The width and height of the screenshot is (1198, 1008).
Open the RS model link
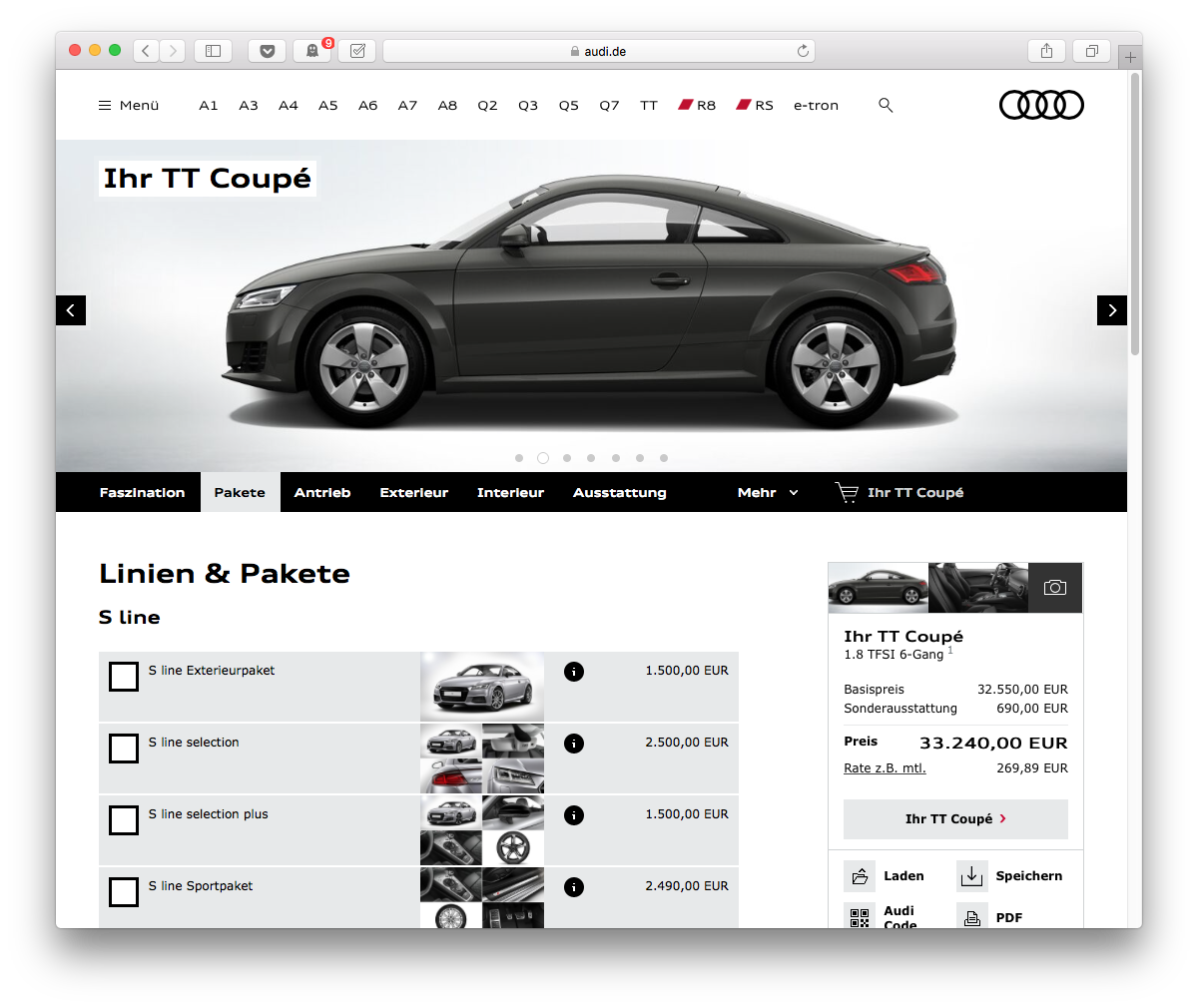[x=755, y=105]
